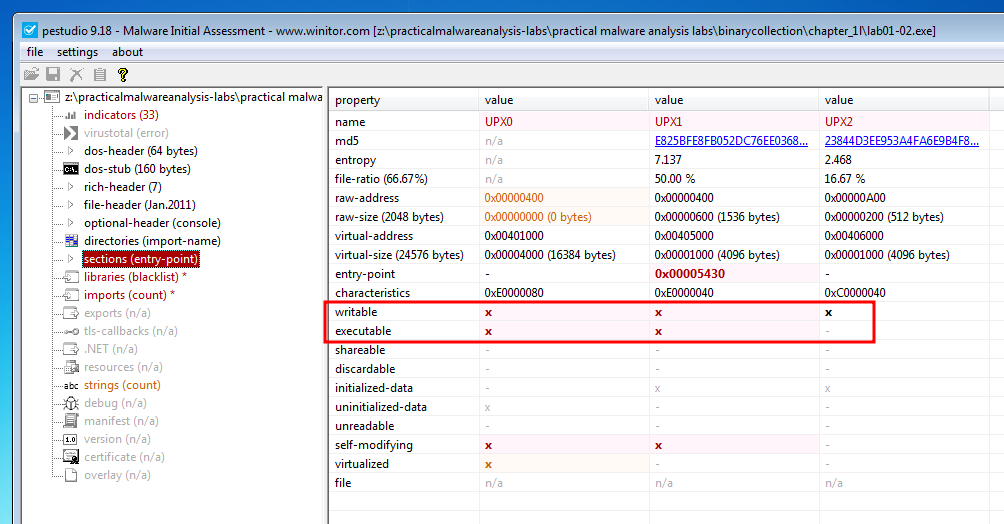Click the self-modifying property label
Viewport: 1004px width, 524px height.
tap(373, 445)
